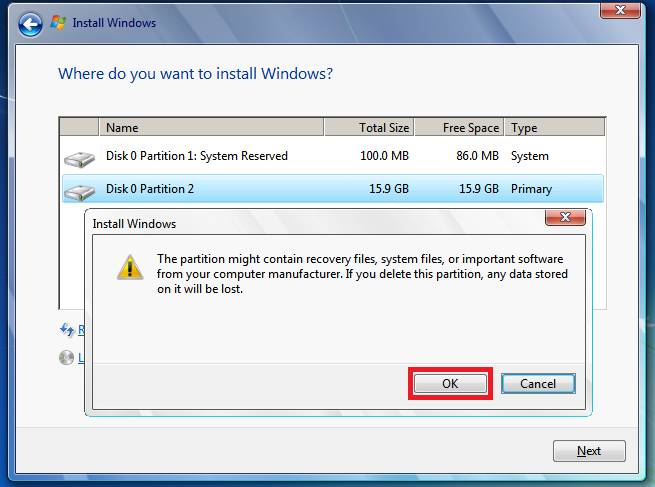Cancel the partition deletion dialog
Viewport: 655px width, 487px height.
coord(538,383)
